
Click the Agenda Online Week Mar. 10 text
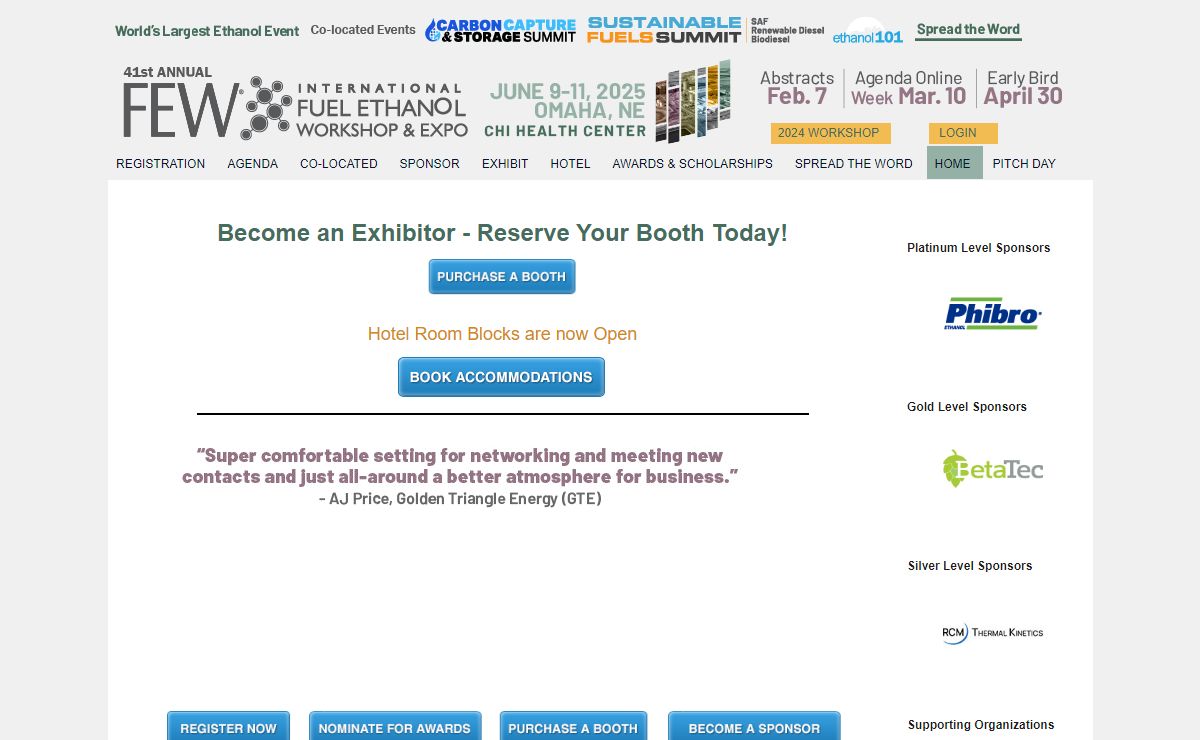[x=908, y=88]
